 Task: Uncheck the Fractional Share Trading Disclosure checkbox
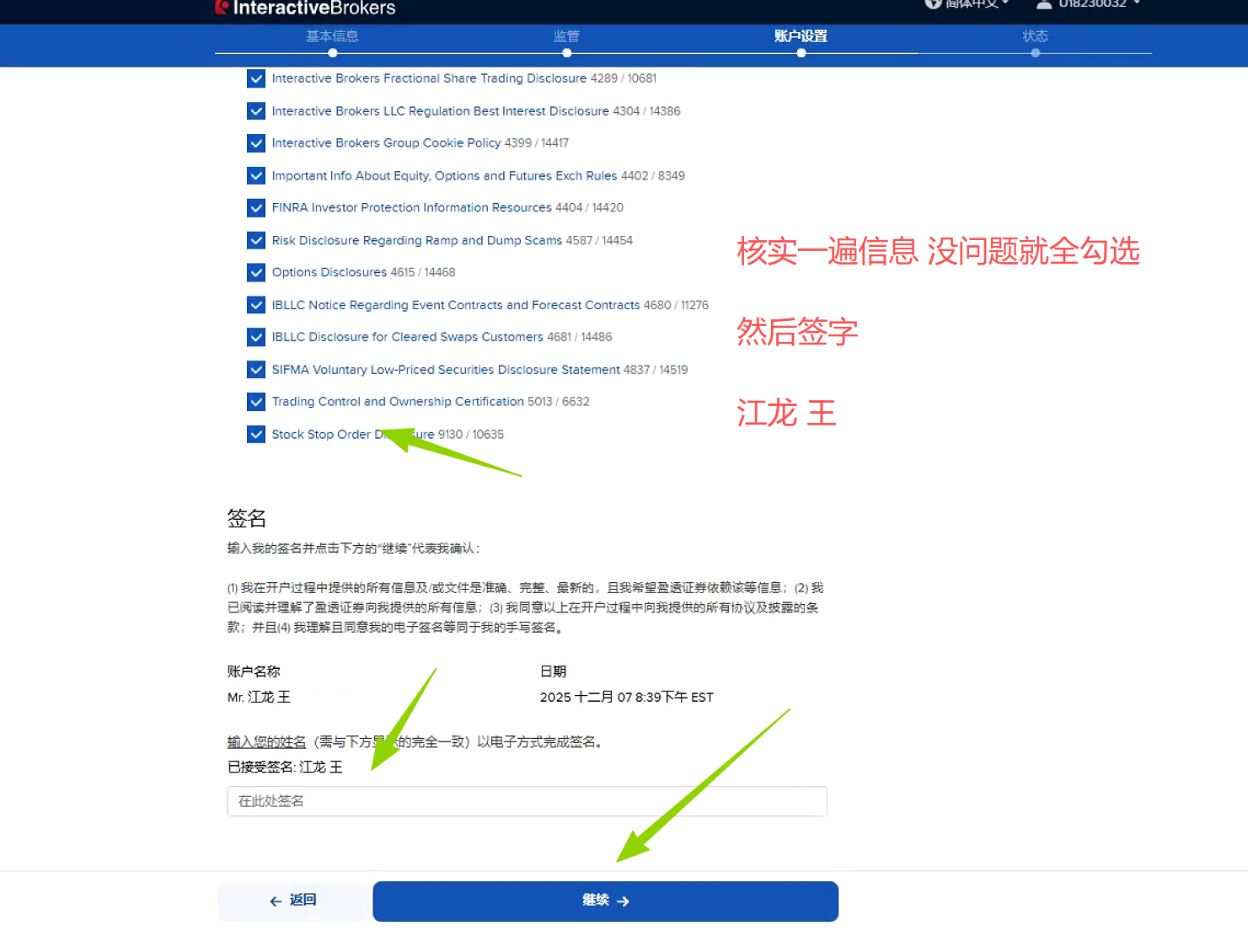click(x=256, y=78)
